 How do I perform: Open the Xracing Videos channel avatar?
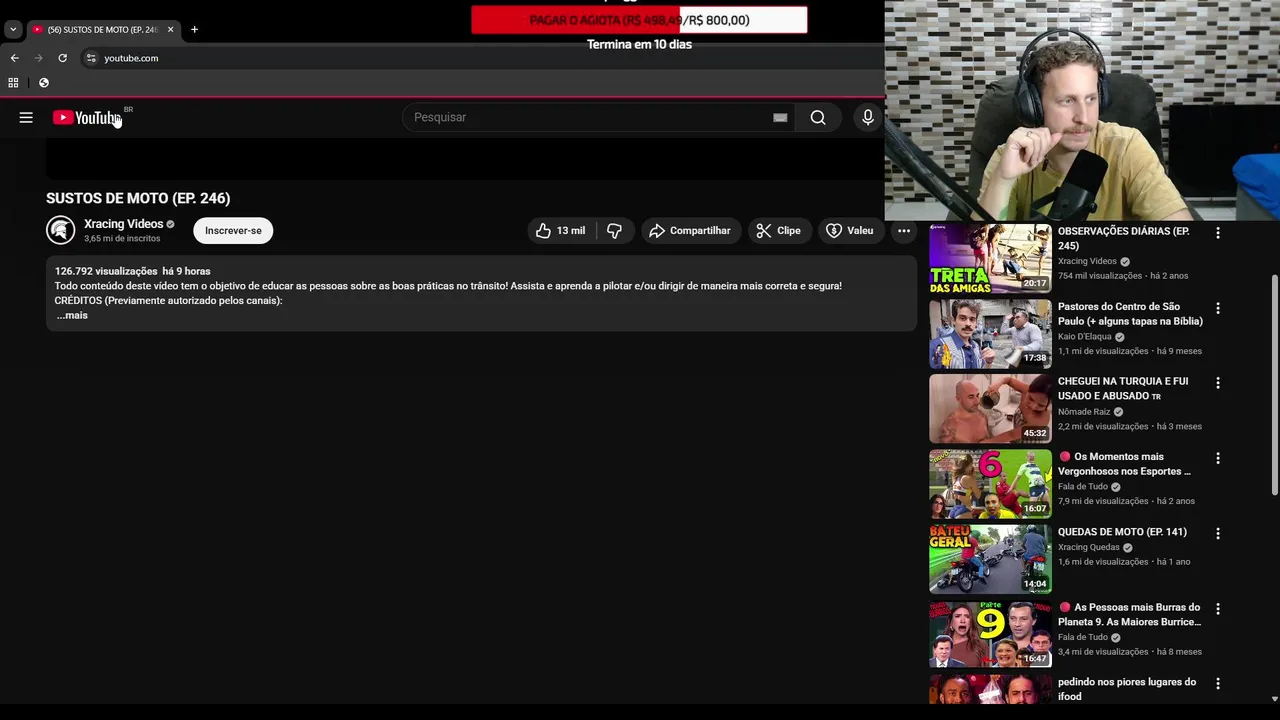(60, 231)
